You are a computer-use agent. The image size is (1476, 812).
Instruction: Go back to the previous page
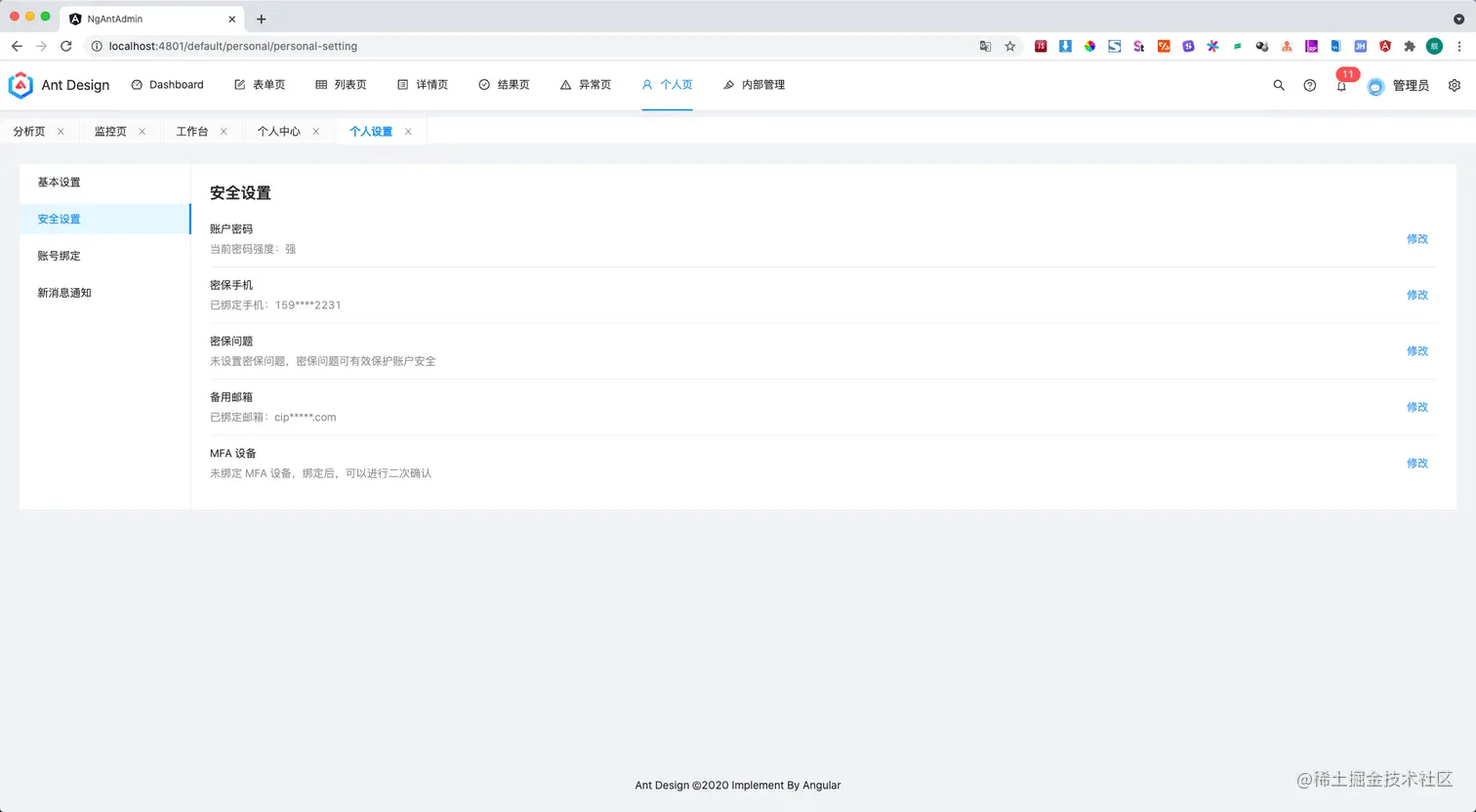[17, 46]
